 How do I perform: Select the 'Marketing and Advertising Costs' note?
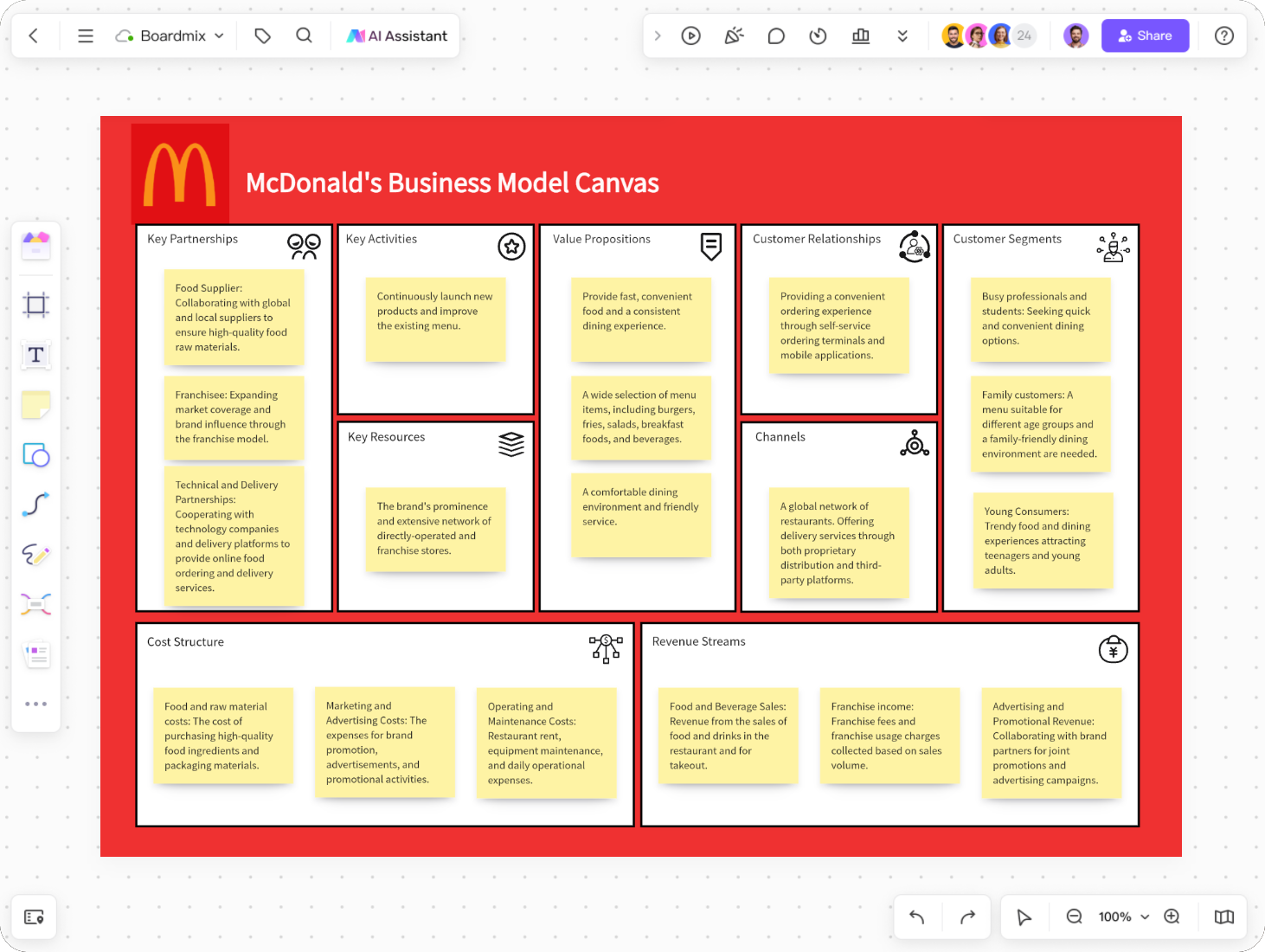point(384,742)
